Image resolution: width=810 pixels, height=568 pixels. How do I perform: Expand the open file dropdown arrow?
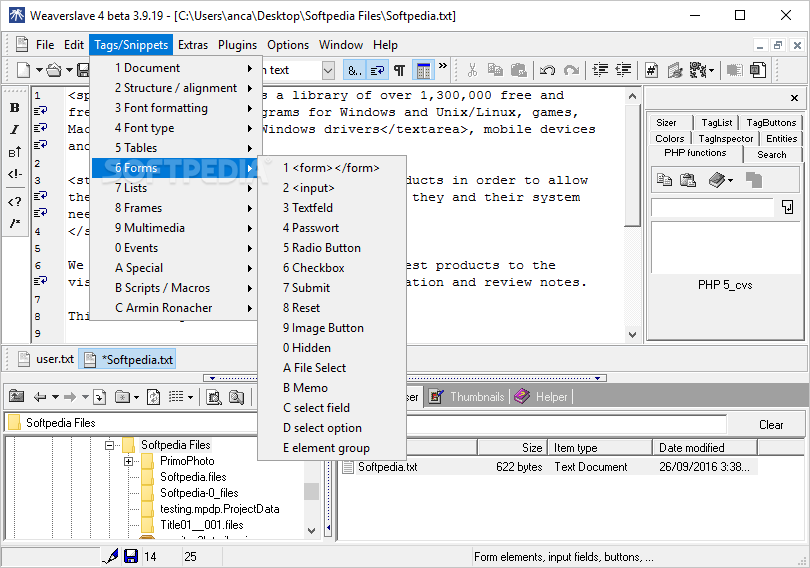click(x=69, y=70)
